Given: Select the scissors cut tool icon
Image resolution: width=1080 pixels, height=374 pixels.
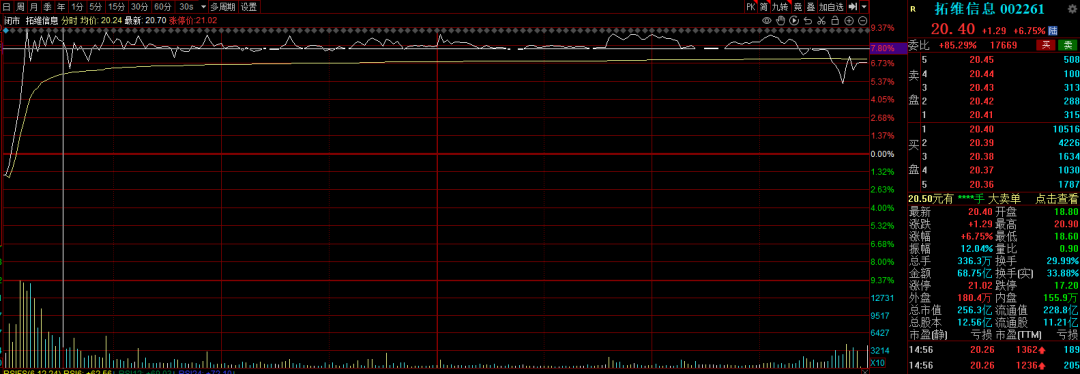Looking at the screenshot, I should [821, 21].
